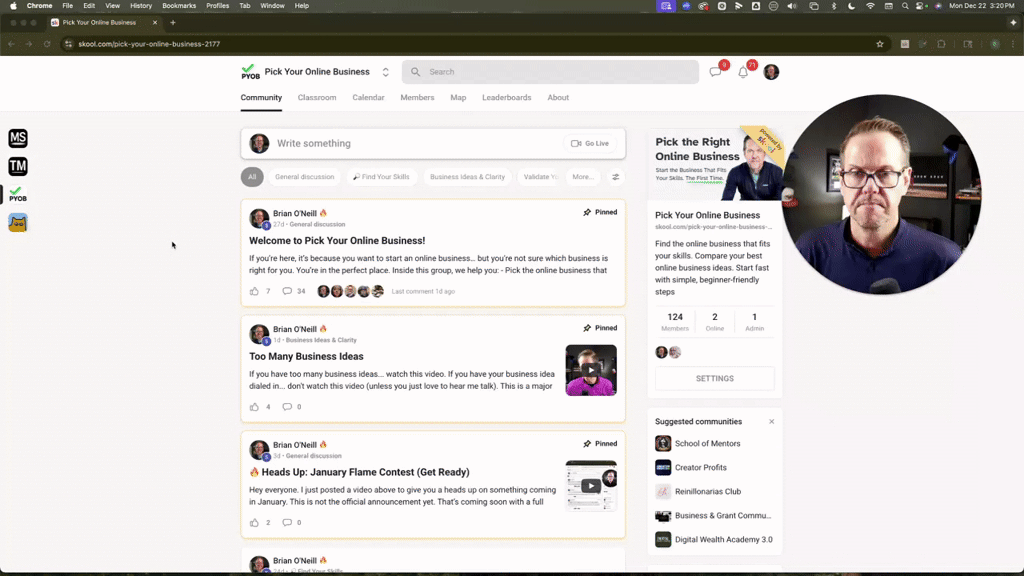Expand the community switcher chevron
The image size is (1024, 576).
[x=384, y=71]
